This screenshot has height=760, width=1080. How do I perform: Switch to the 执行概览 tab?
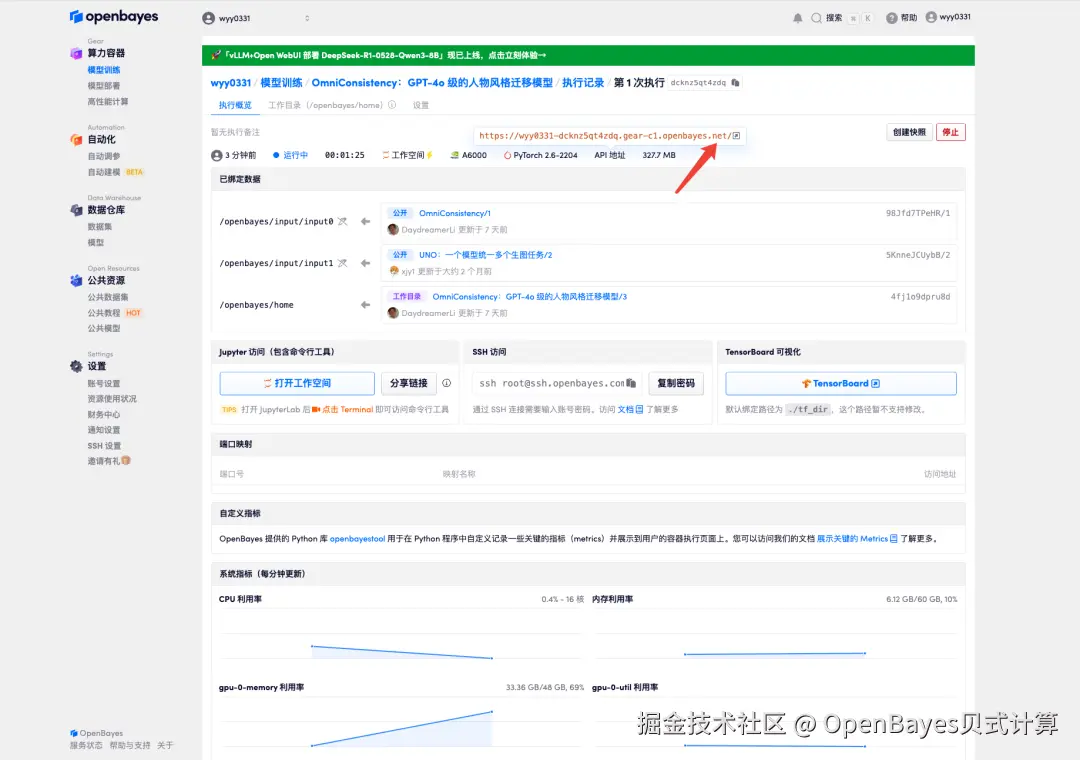click(x=235, y=105)
